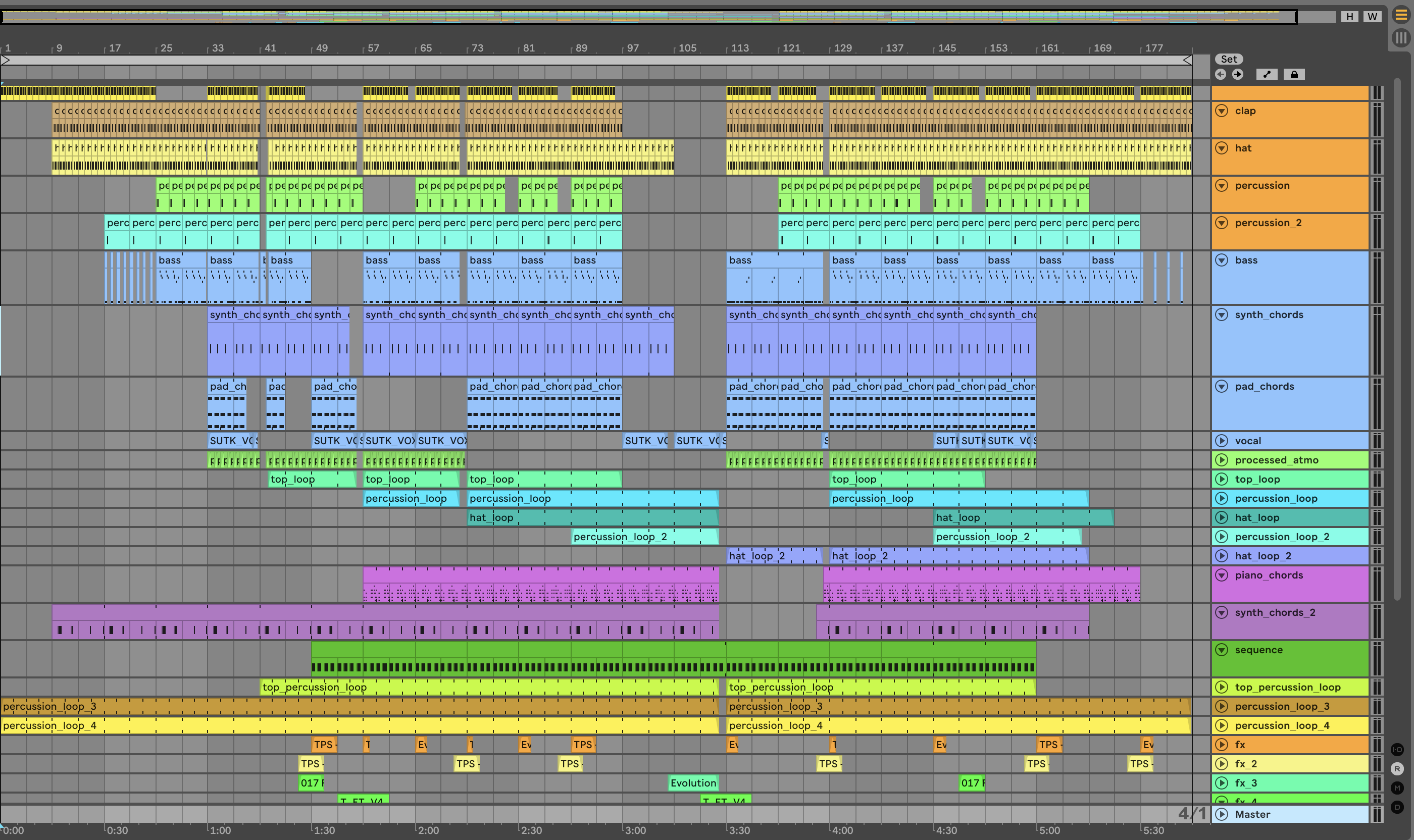Screen dimensions: 1414x840
Task: Toggle the Mixer section M button
Action: 1397,788
